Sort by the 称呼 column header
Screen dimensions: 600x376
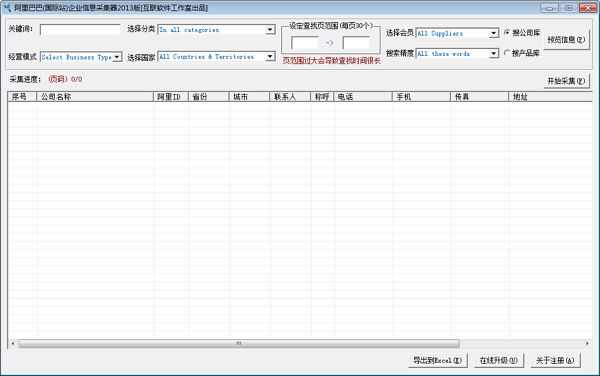pos(322,97)
